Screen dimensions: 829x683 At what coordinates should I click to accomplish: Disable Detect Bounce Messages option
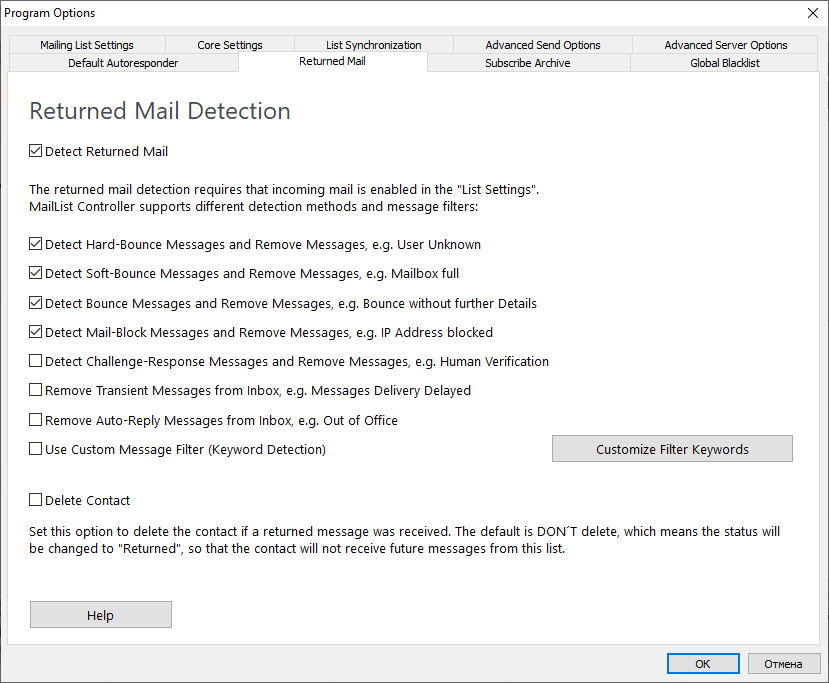pyautogui.click(x=36, y=303)
